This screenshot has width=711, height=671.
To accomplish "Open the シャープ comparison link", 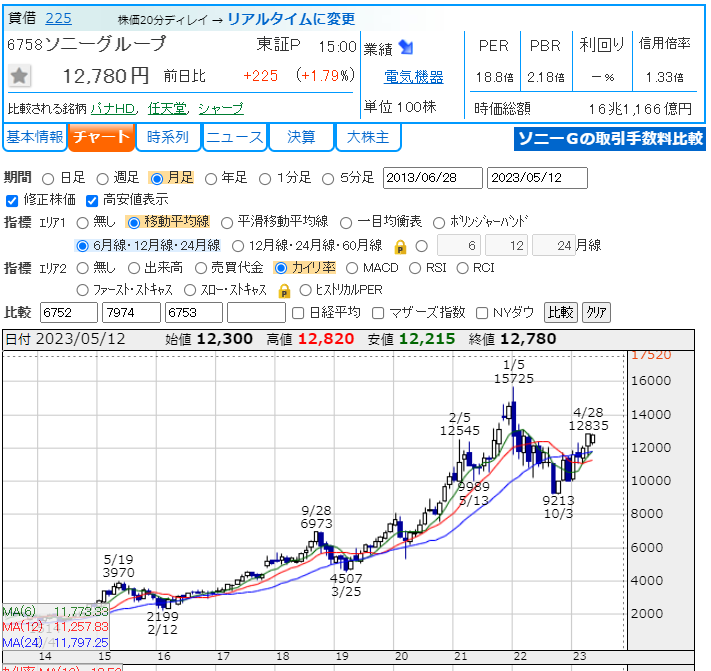I will click(221, 109).
